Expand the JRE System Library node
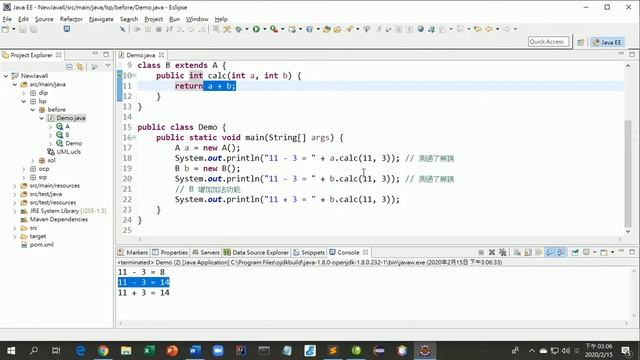The height and width of the screenshot is (360, 640). [x=15, y=211]
